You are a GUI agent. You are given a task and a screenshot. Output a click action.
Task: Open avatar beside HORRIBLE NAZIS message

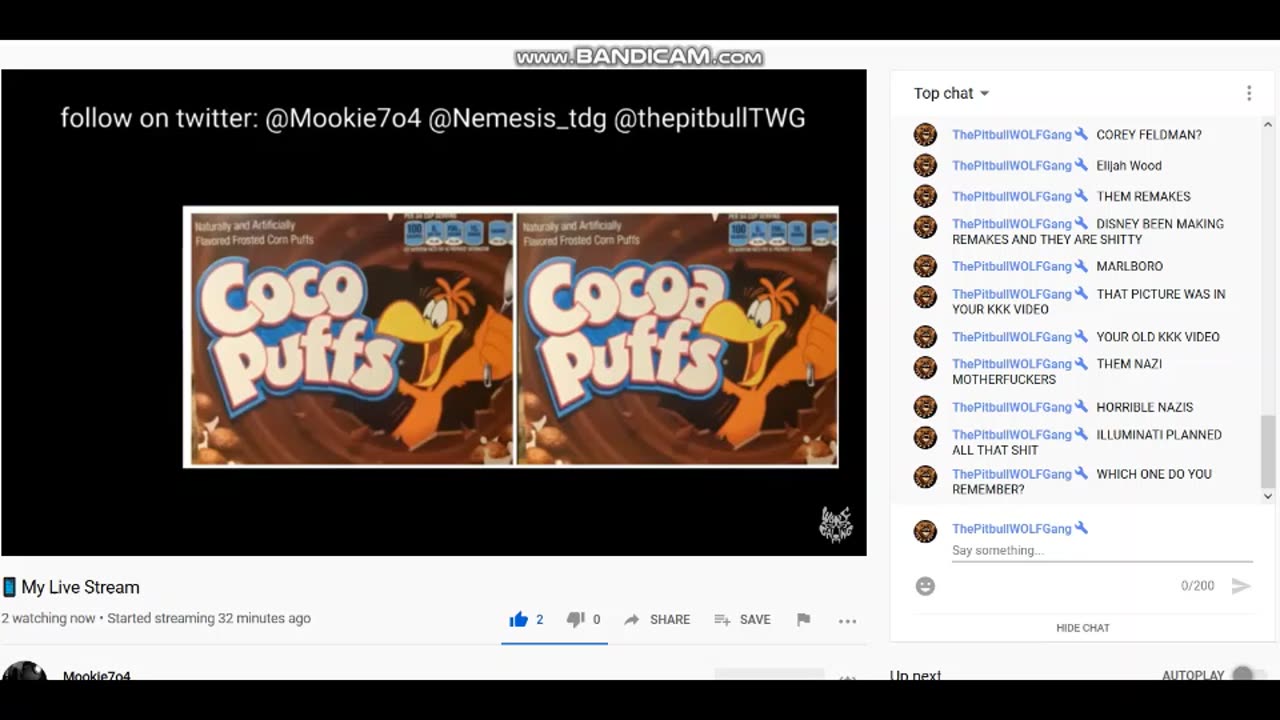click(x=925, y=407)
